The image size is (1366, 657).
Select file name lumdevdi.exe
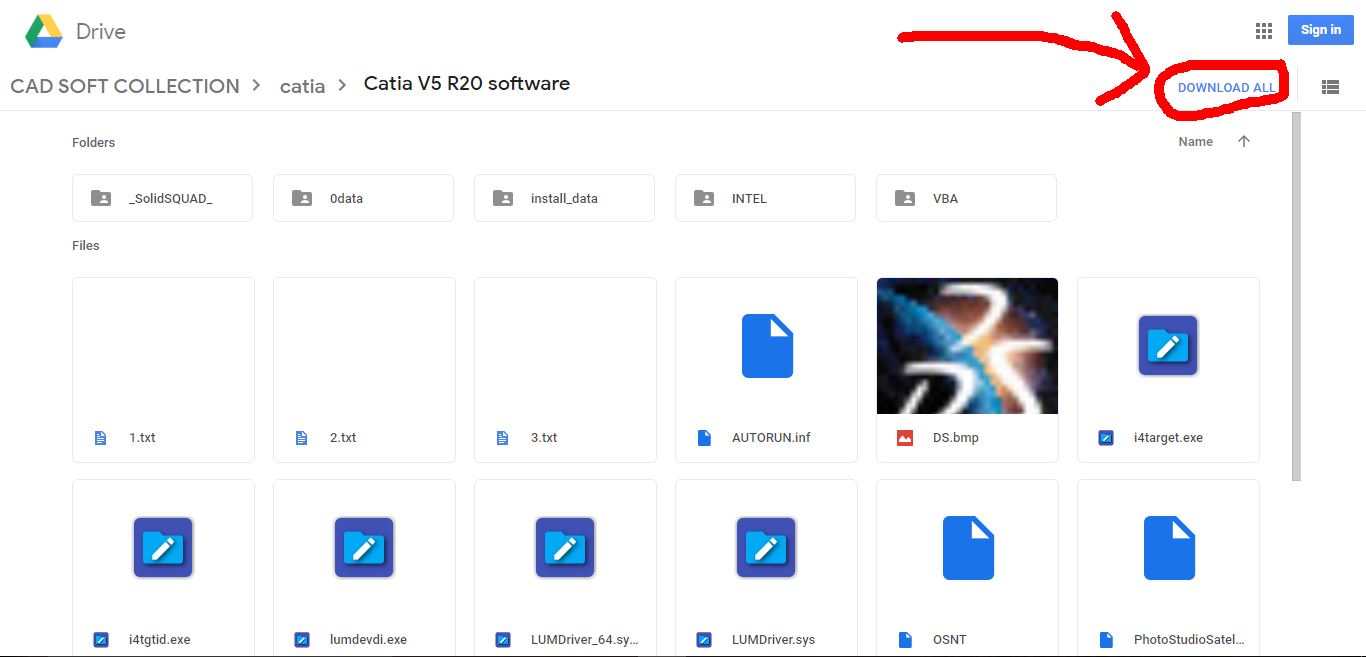point(368,640)
